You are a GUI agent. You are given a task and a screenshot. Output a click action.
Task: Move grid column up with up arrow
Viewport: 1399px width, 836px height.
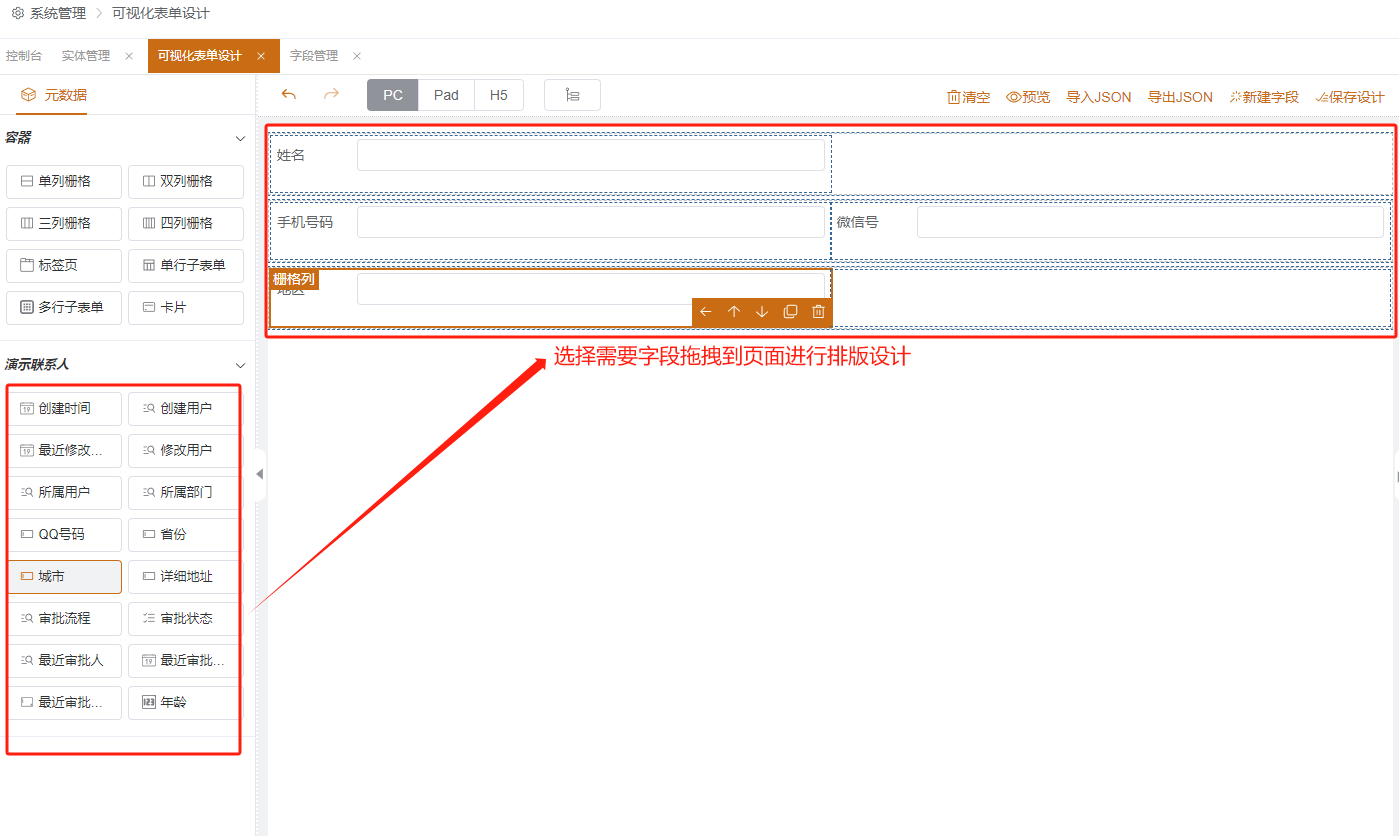click(734, 312)
